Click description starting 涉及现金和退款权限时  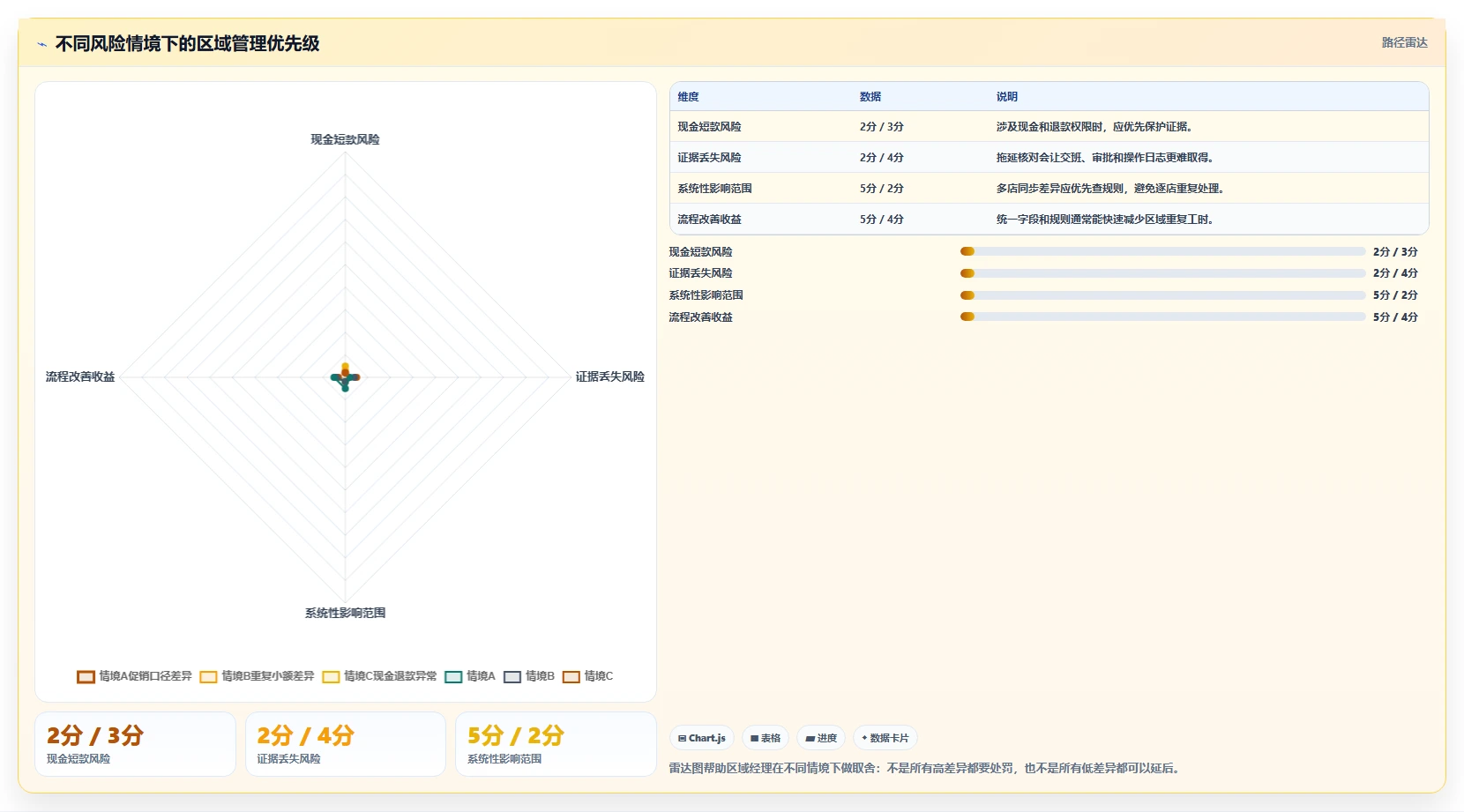click(x=1096, y=127)
